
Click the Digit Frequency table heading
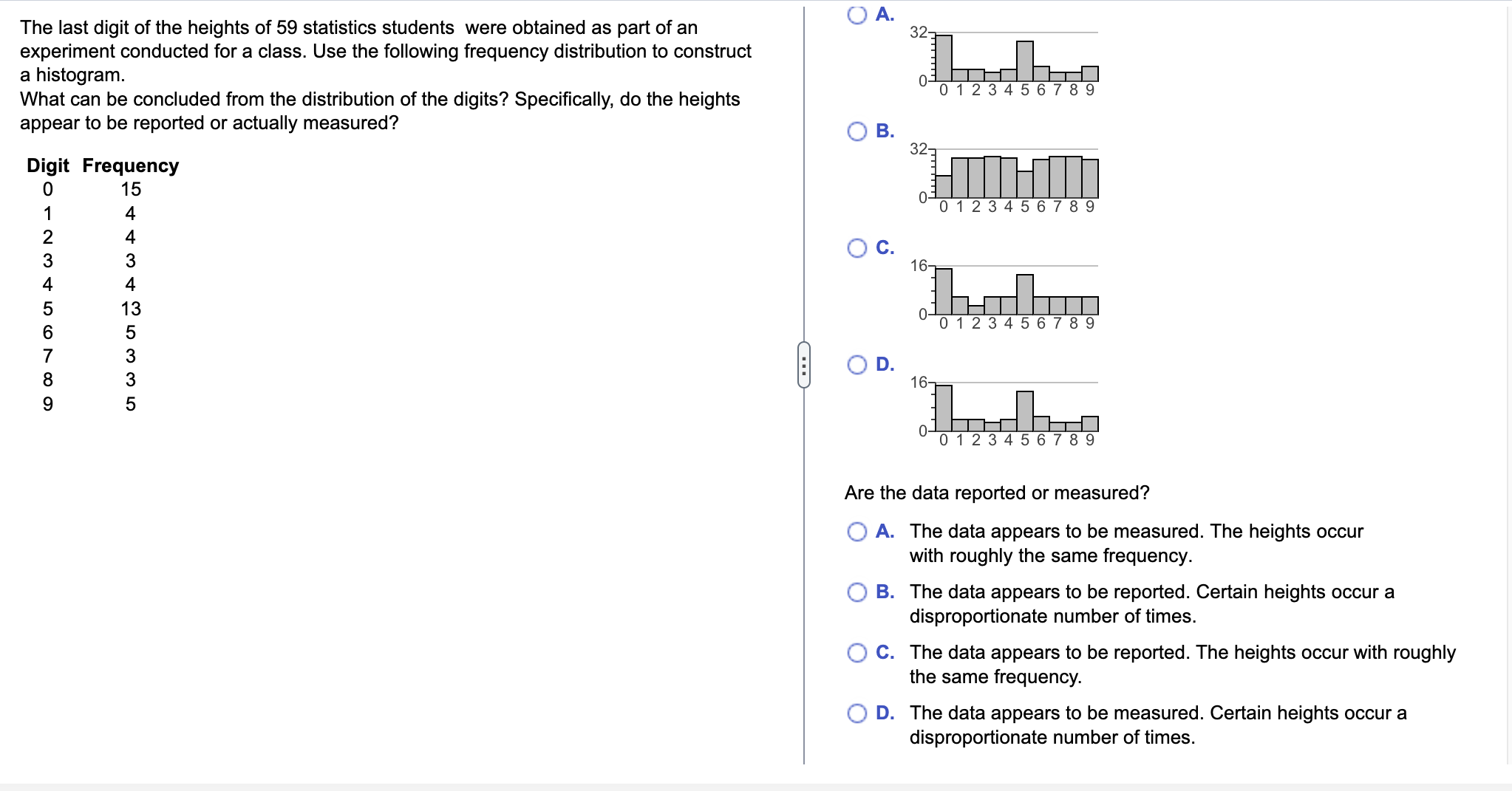tap(101, 165)
